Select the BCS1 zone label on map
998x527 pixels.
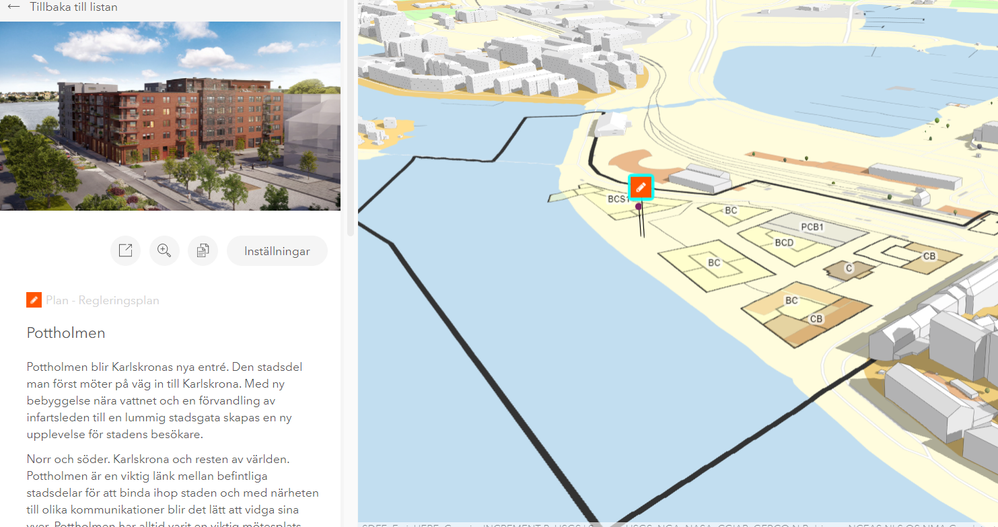pyautogui.click(x=618, y=199)
